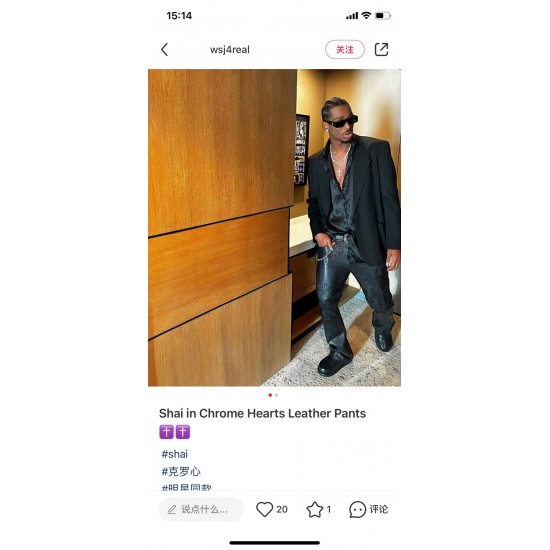Open the #克罗心 hashtag
The width and height of the screenshot is (550, 550).
(x=181, y=471)
